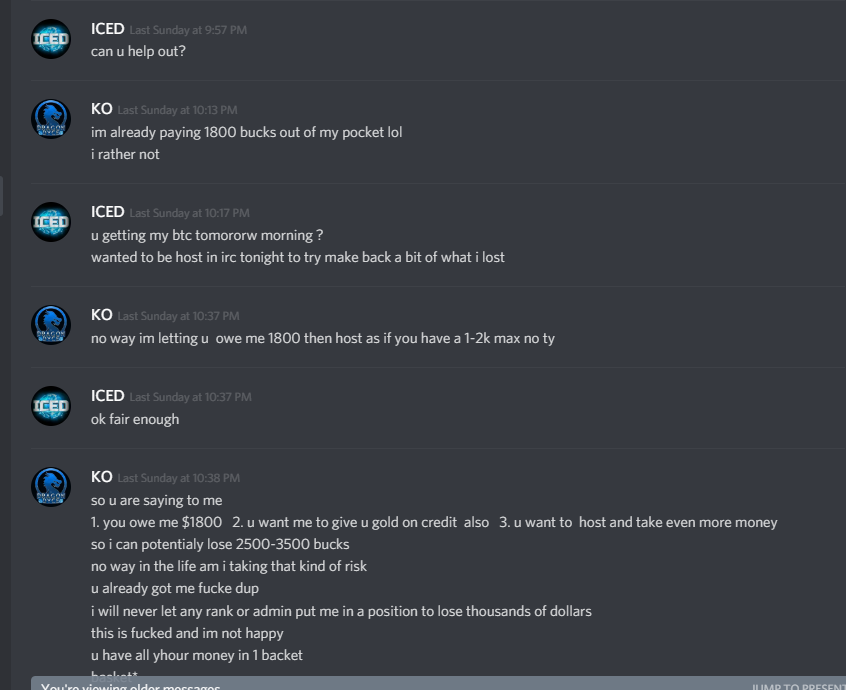Click 'You're viewing older messages' bar
The height and width of the screenshot is (690, 846).
click(438, 683)
